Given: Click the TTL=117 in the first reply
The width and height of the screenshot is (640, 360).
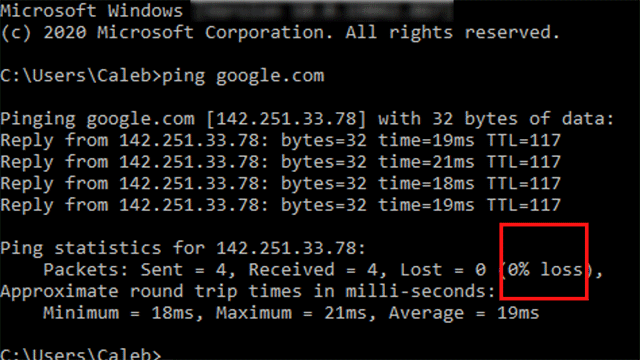Looking at the screenshot, I should pyautogui.click(x=524, y=141).
